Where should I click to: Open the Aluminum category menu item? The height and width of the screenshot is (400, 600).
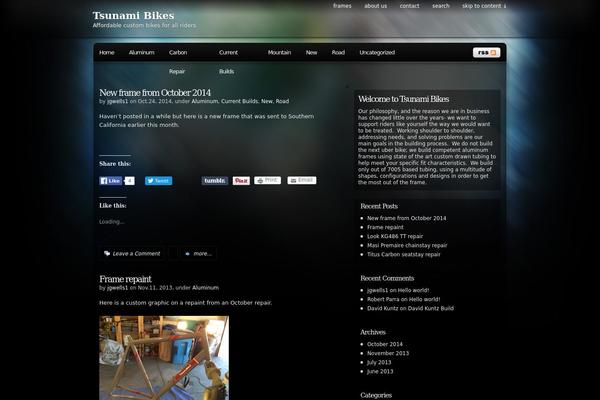[142, 52]
